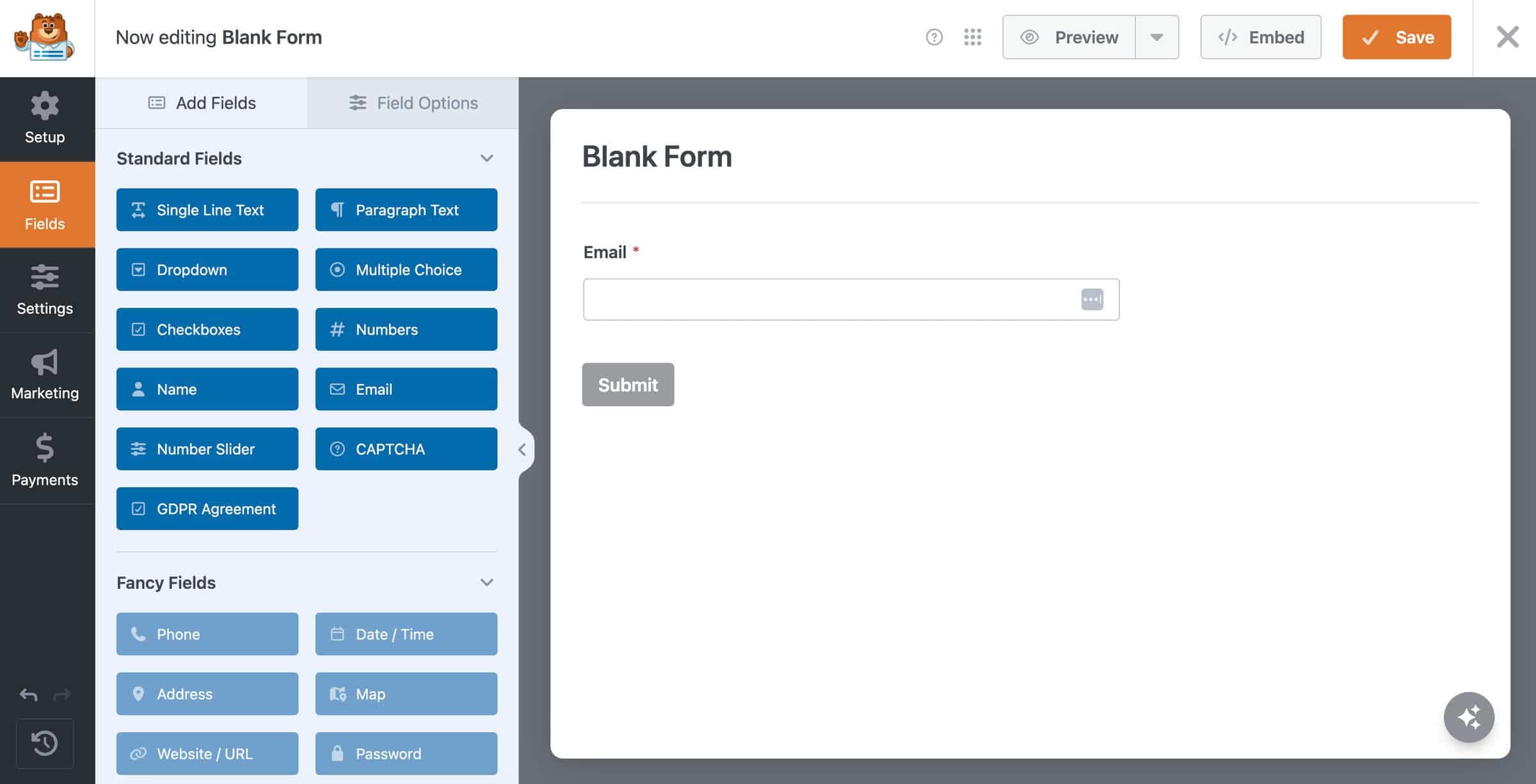The height and width of the screenshot is (784, 1536).
Task: Click the help question mark icon
Action: point(934,37)
